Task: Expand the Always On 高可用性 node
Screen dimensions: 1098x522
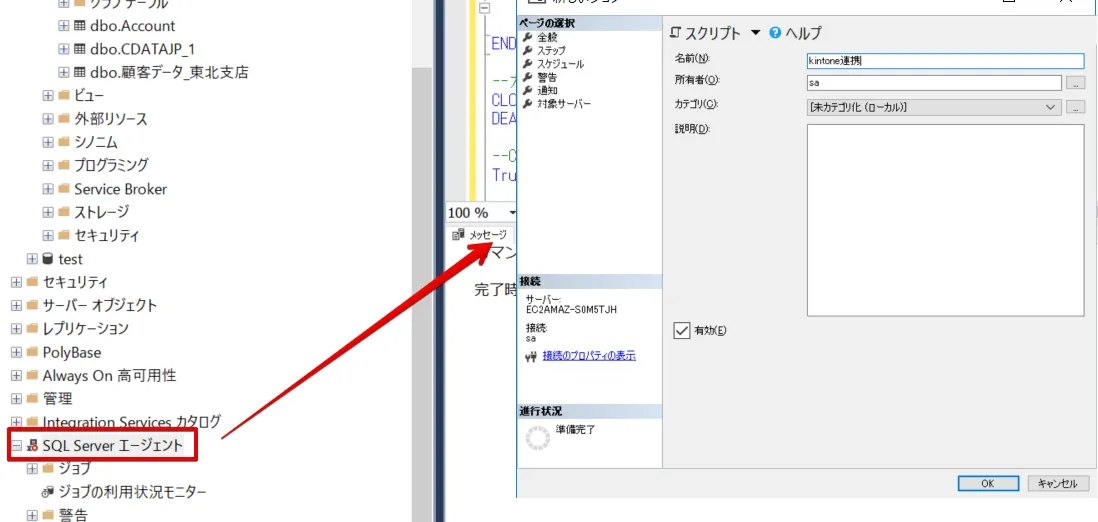Action: pos(17,376)
